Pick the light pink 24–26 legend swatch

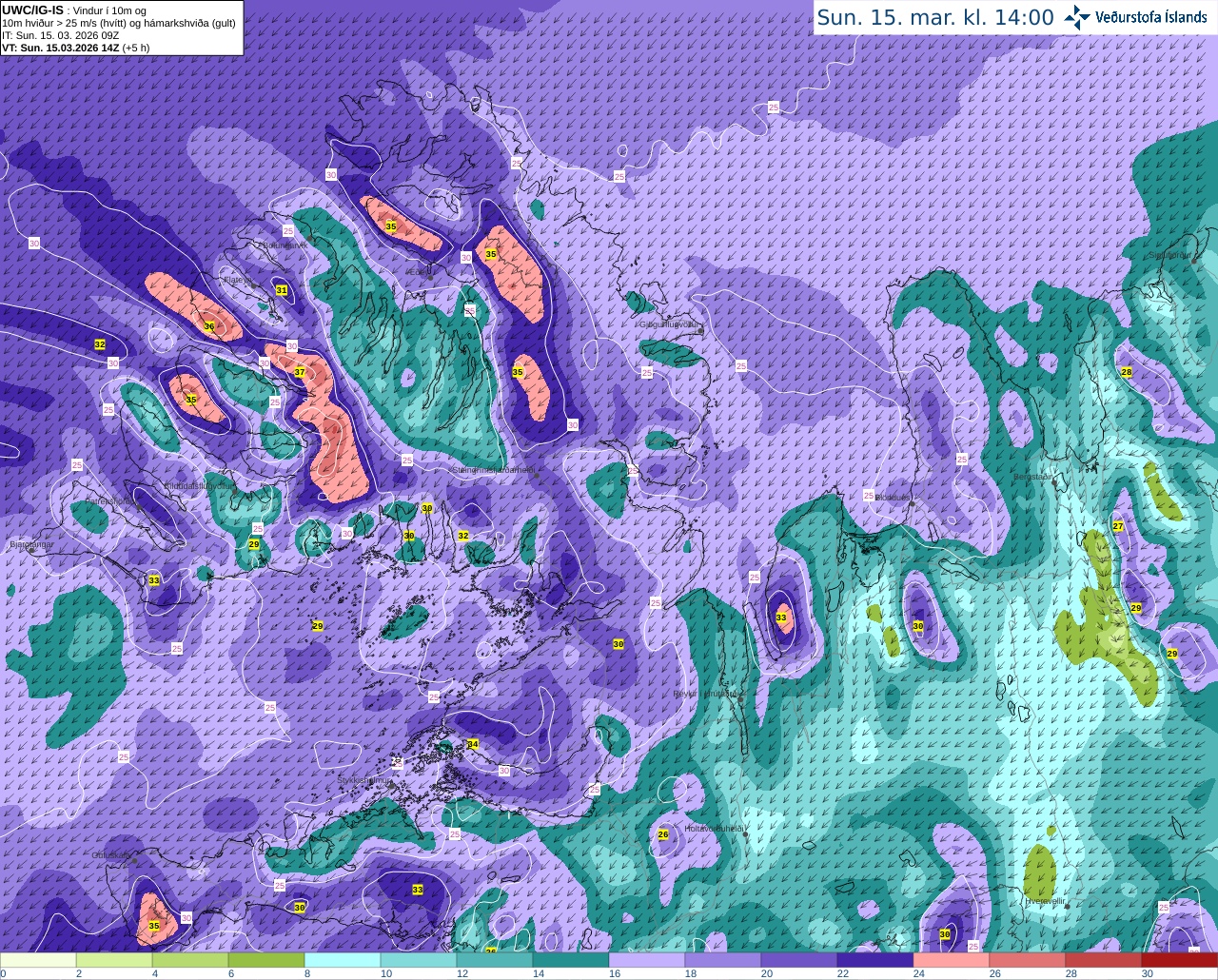[952, 960]
